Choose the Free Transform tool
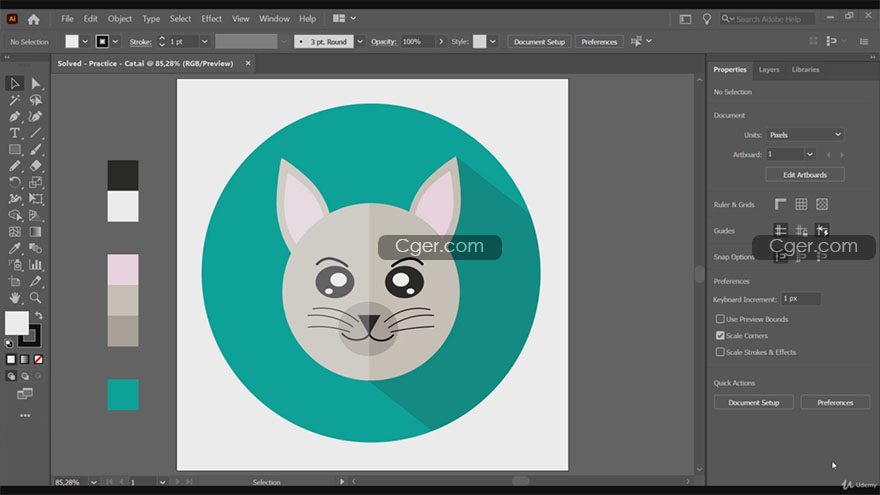The width and height of the screenshot is (880, 495). 36,199
